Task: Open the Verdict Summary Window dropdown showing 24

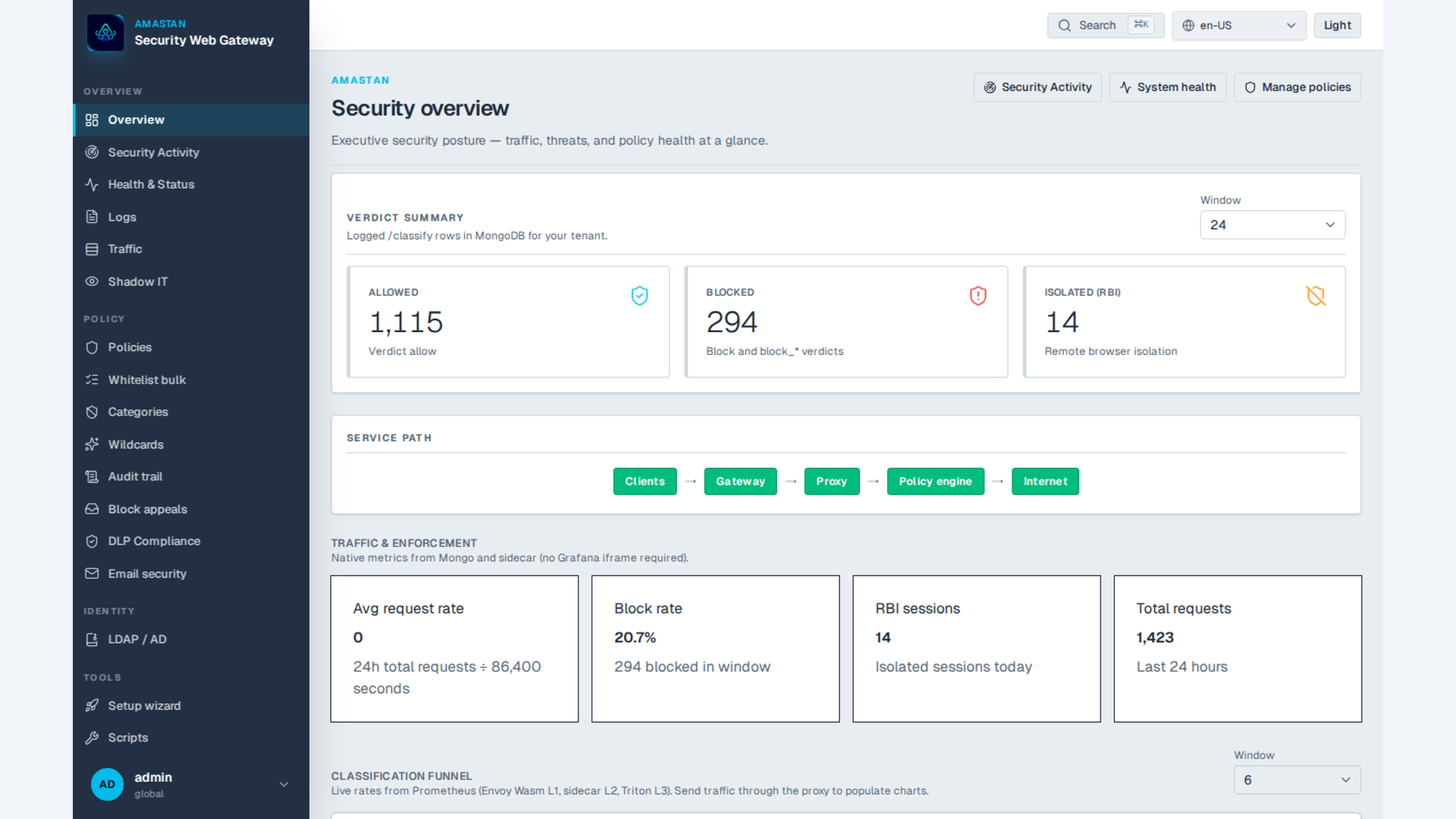Action: tap(1272, 224)
